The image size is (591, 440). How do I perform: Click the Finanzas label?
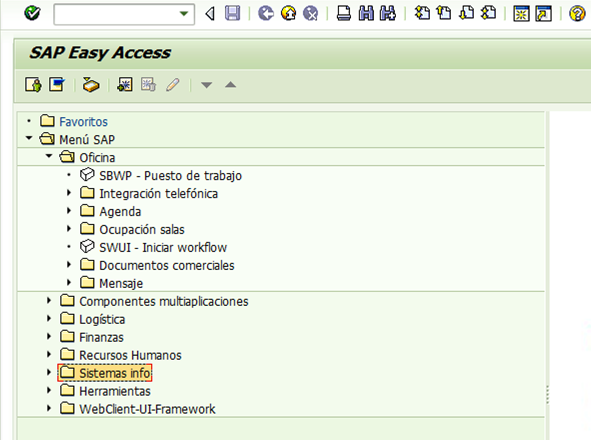point(101,337)
